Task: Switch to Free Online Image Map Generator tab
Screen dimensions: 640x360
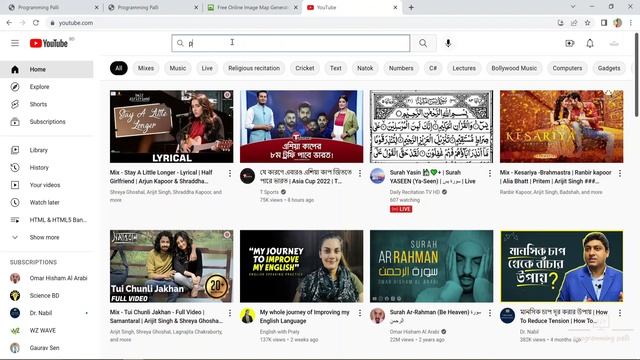Action: click(x=252, y=7)
